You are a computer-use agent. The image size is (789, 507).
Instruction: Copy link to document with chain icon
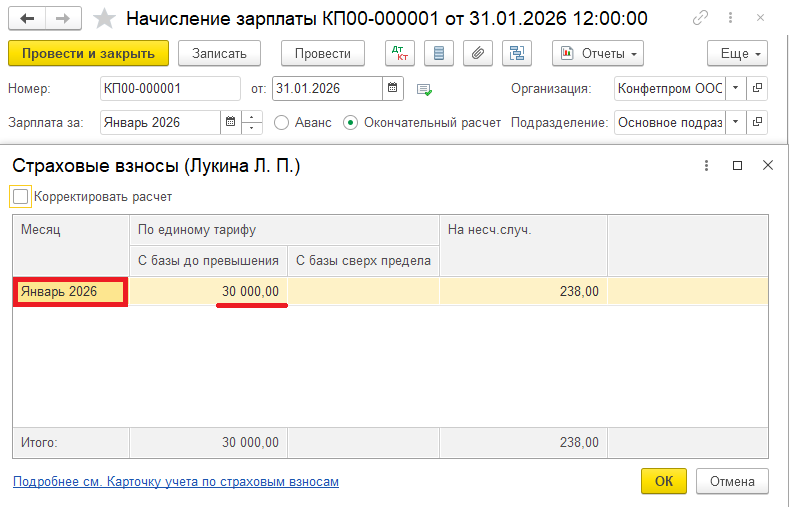pos(700,18)
